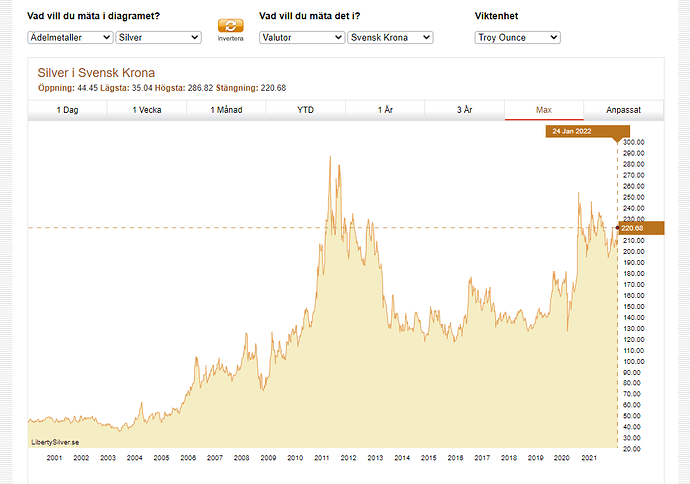Image resolution: width=690 pixels, height=484 pixels.
Task: Open the Anpassat custom range tab
Action: tap(623, 110)
